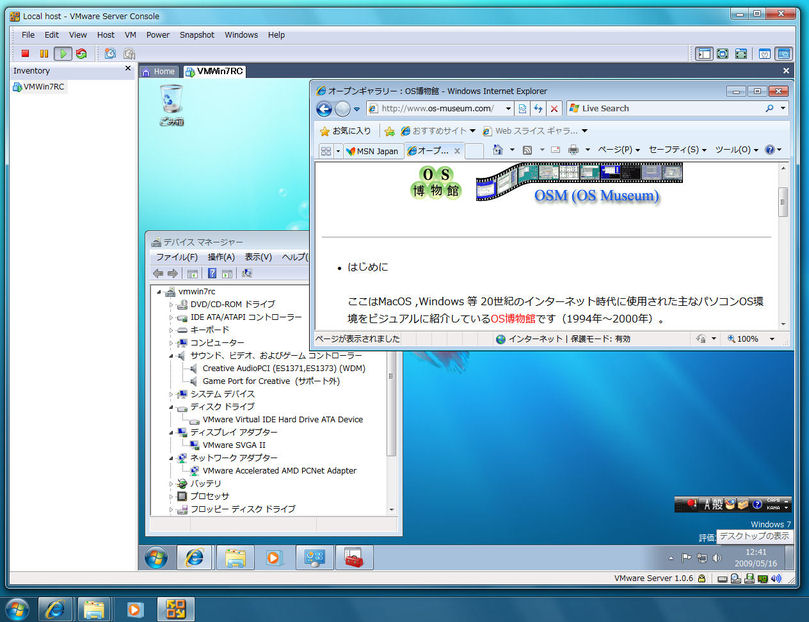
Task: Switch to the VMWin7RC tab
Action: pos(214,72)
